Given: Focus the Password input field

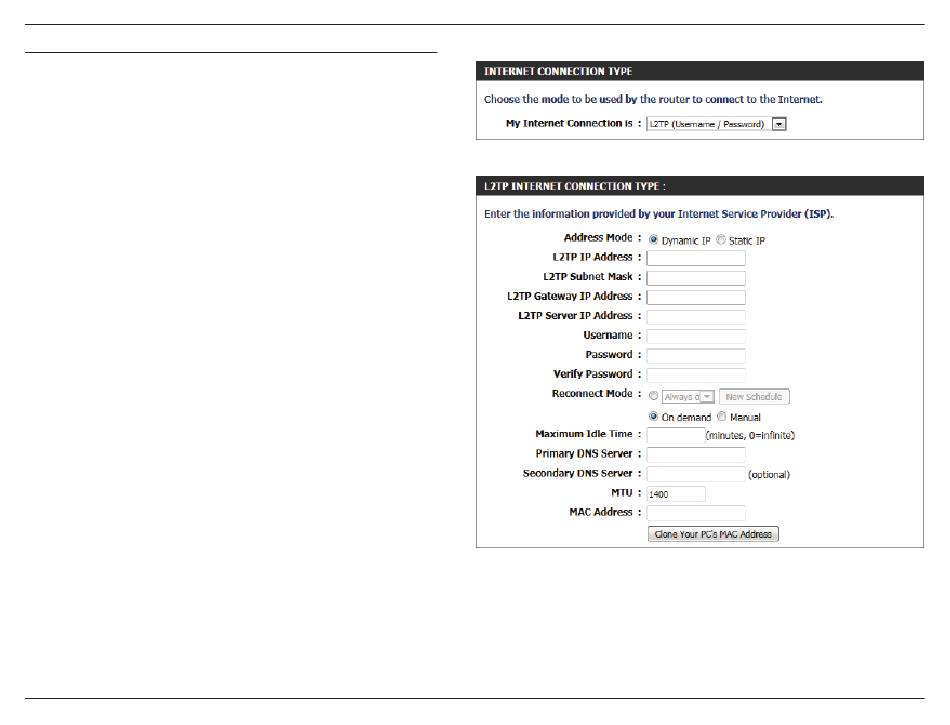Looking at the screenshot, I should tap(696, 356).
